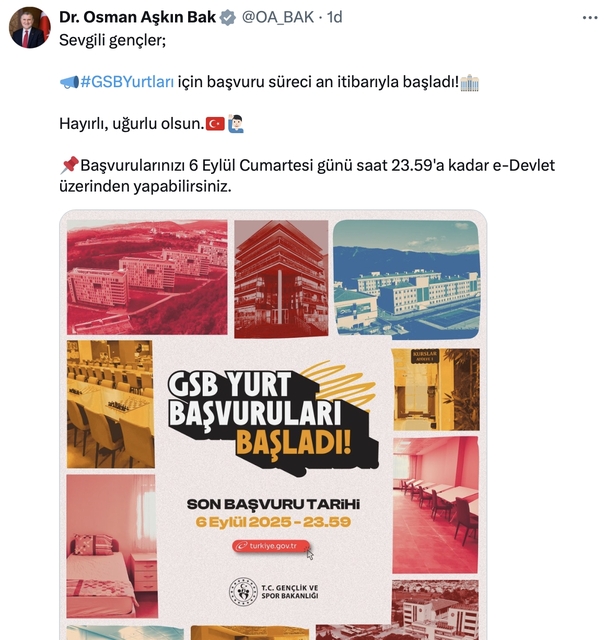The width and height of the screenshot is (605, 640).
Task: Open the three-dot more options menu
Action: point(590,18)
